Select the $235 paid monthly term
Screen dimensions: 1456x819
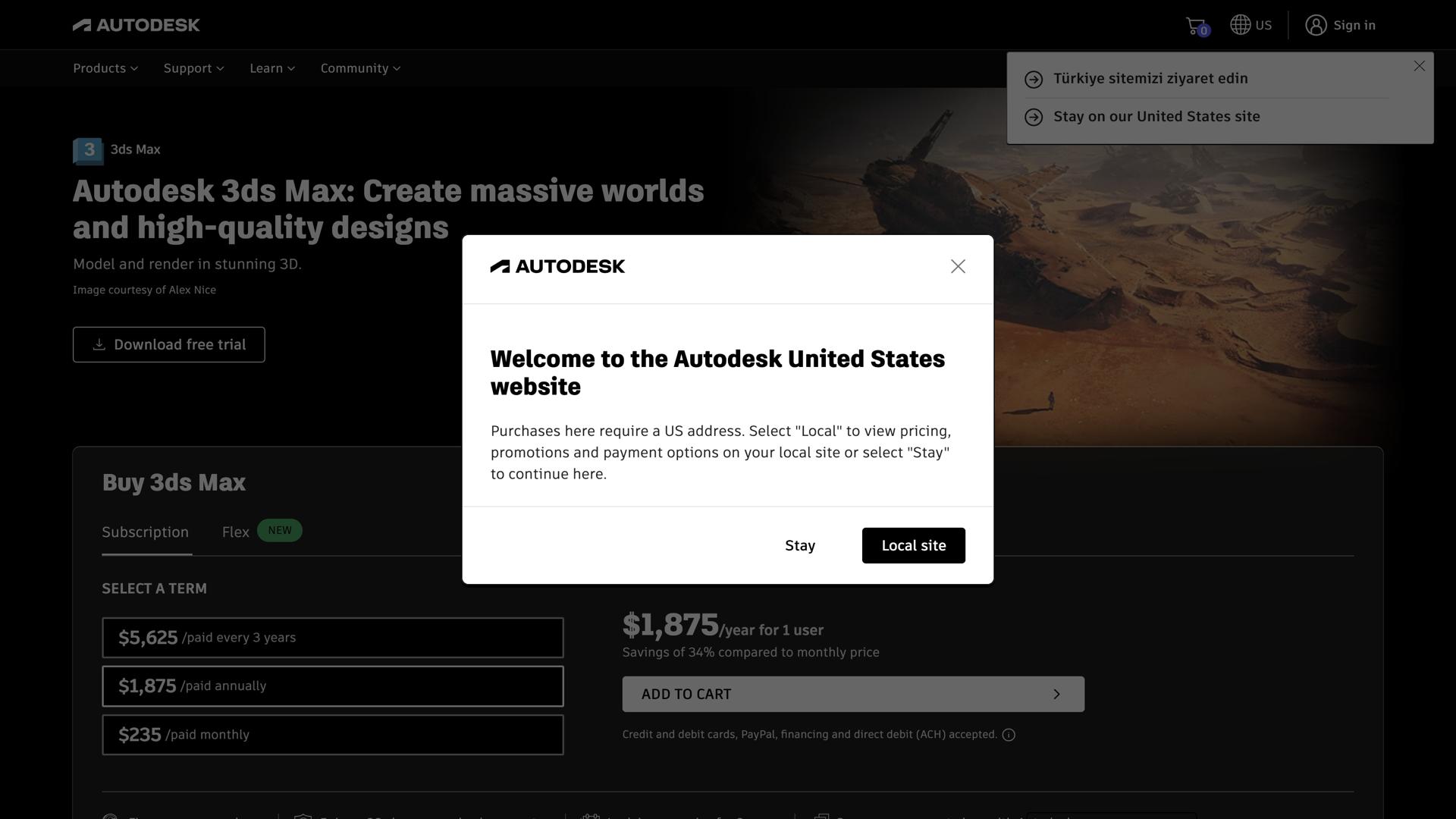tap(332, 735)
